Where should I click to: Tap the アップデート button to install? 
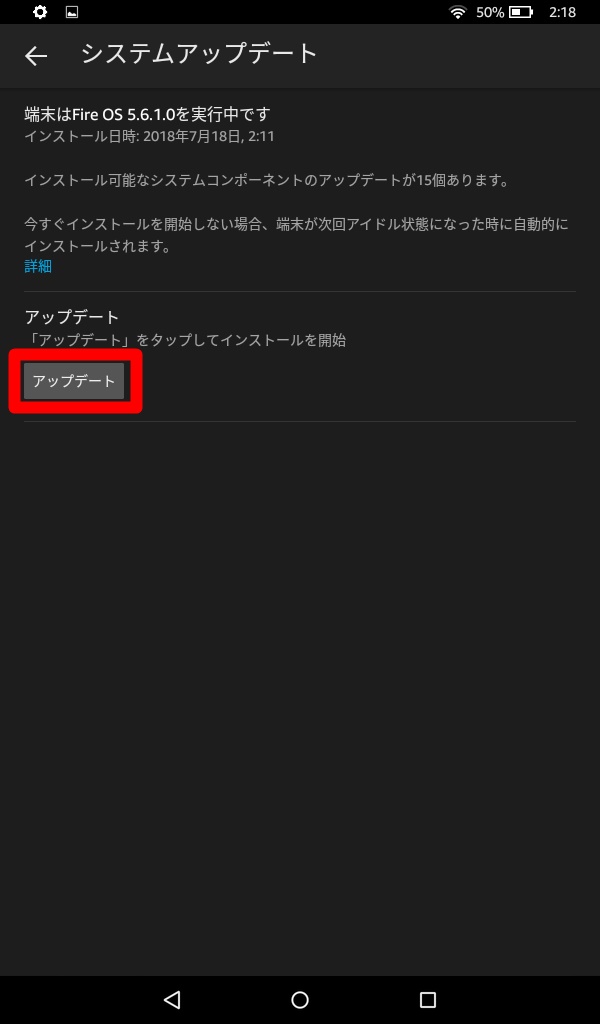click(74, 381)
